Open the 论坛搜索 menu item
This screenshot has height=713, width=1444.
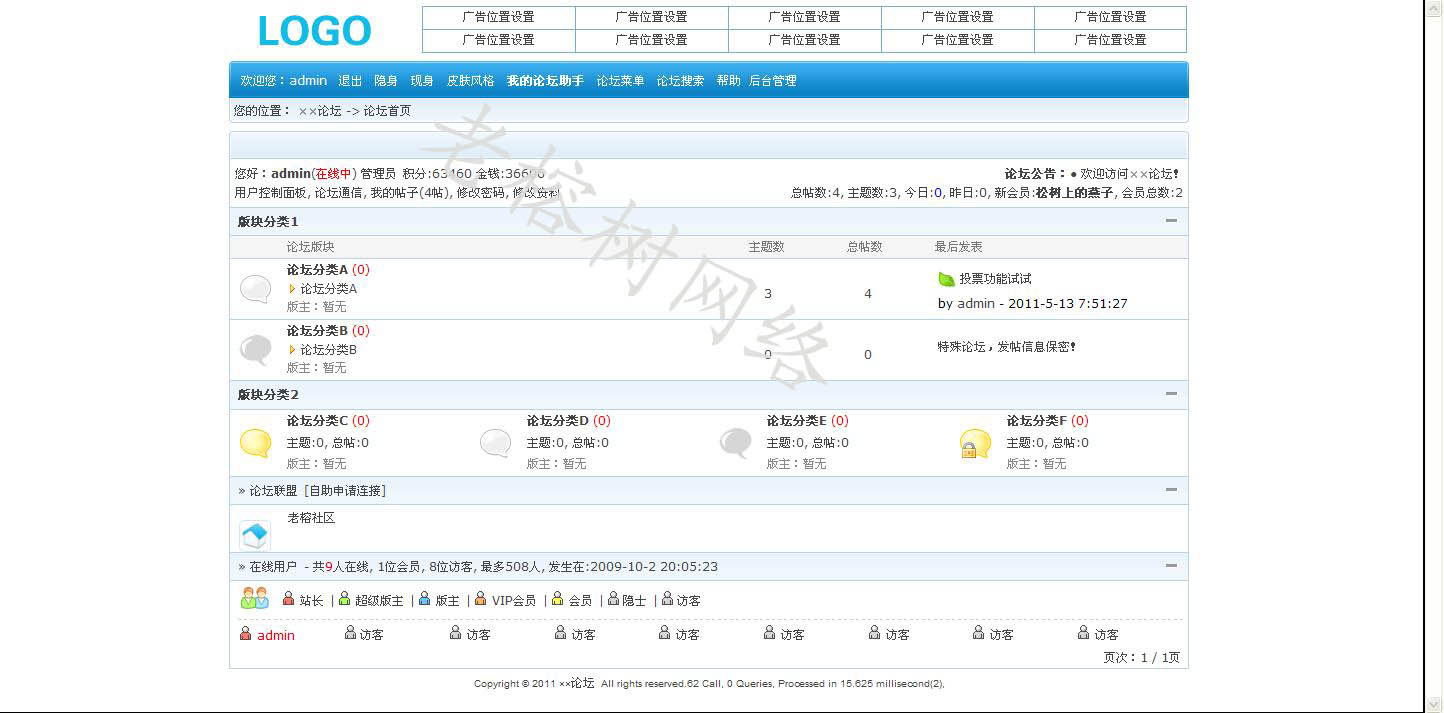(x=680, y=81)
